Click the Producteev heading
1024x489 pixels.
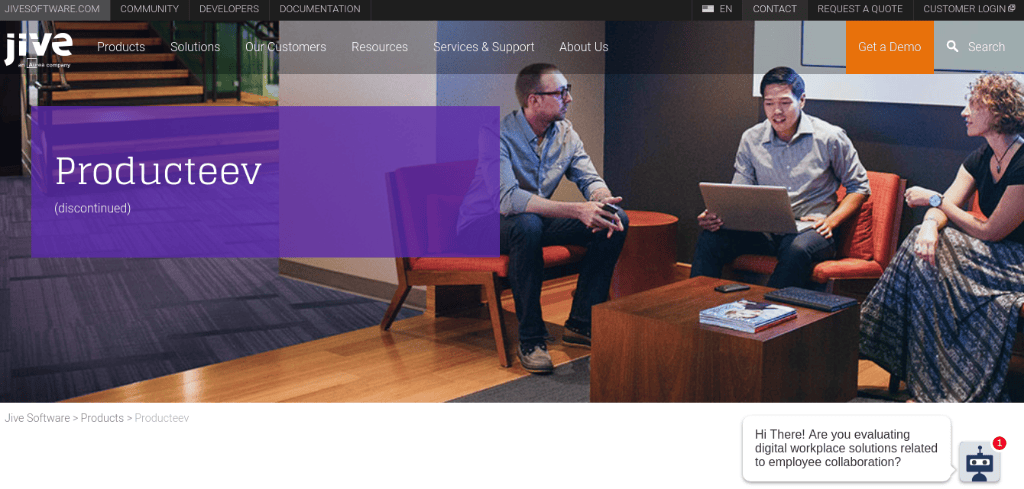(x=158, y=171)
